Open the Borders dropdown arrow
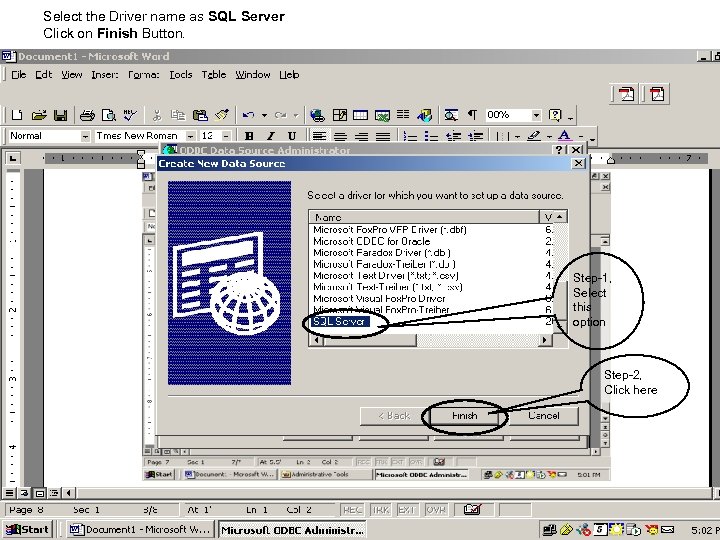This screenshot has width=720, height=540. coord(517,136)
